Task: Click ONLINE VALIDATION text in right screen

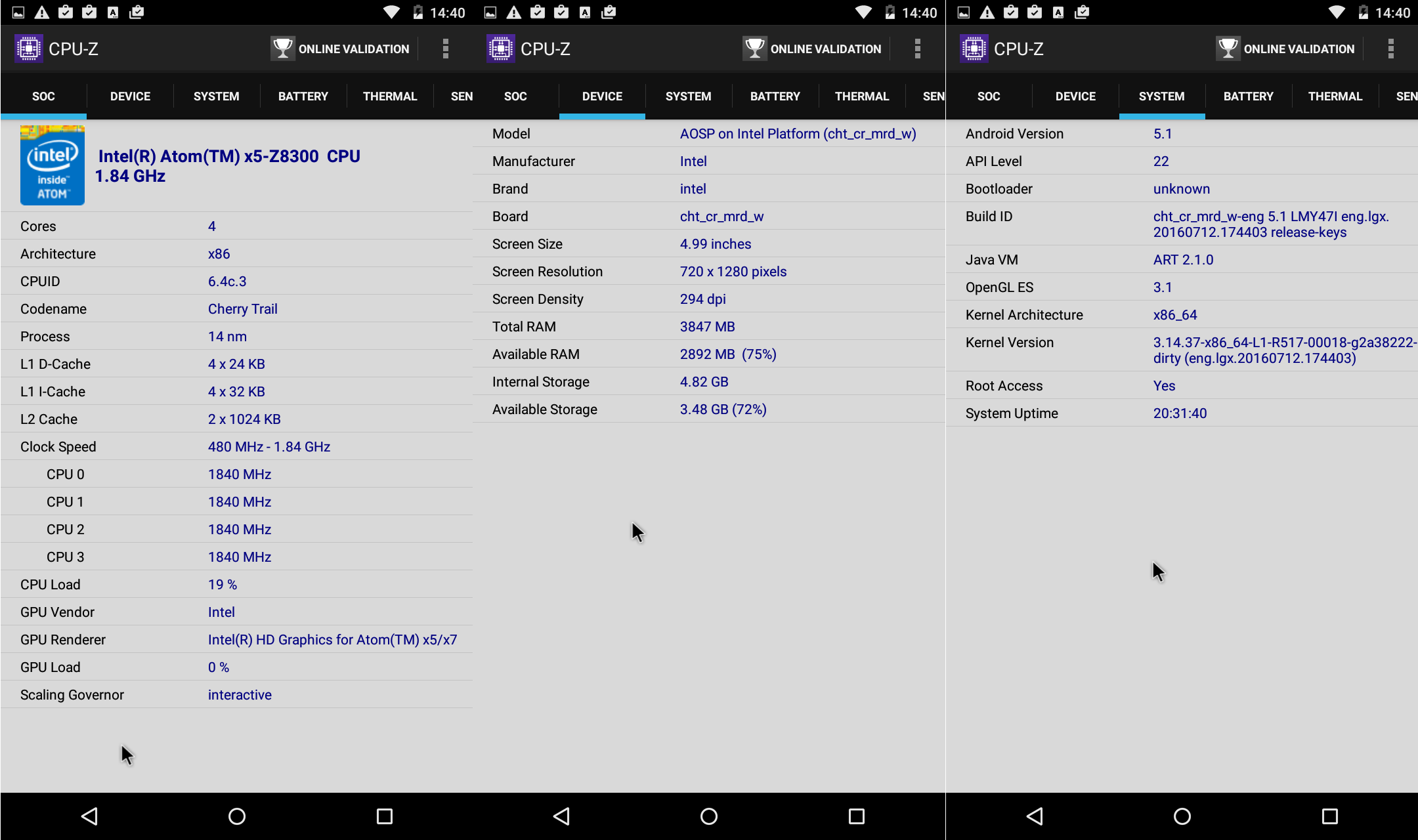Action: click(x=1299, y=49)
